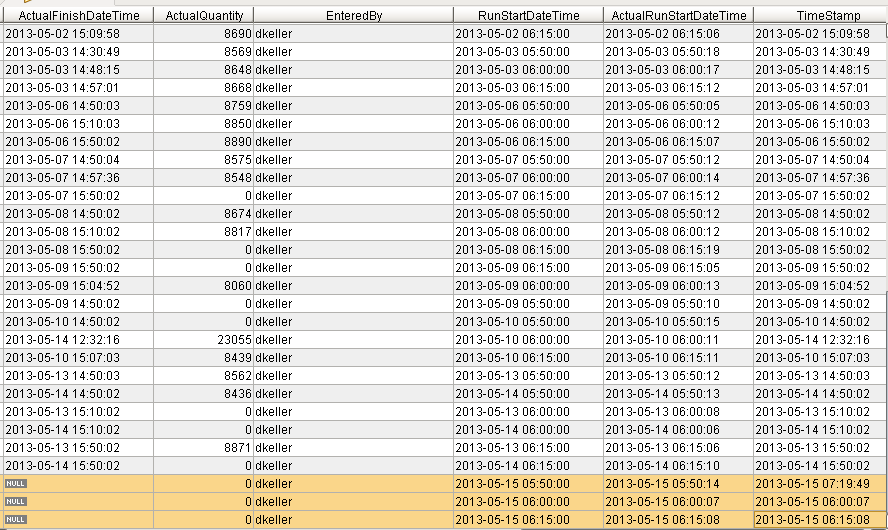Select quantity cell 8569
This screenshot has height=530, width=888.
click(x=203, y=52)
